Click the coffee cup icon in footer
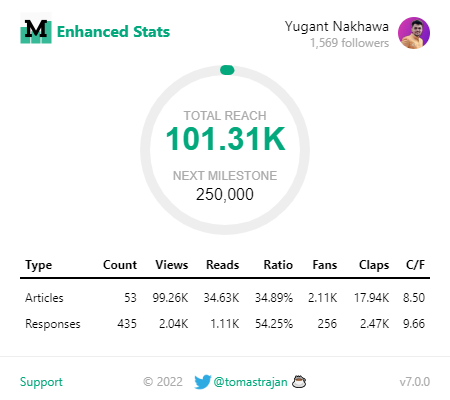The image size is (450, 400). (299, 382)
